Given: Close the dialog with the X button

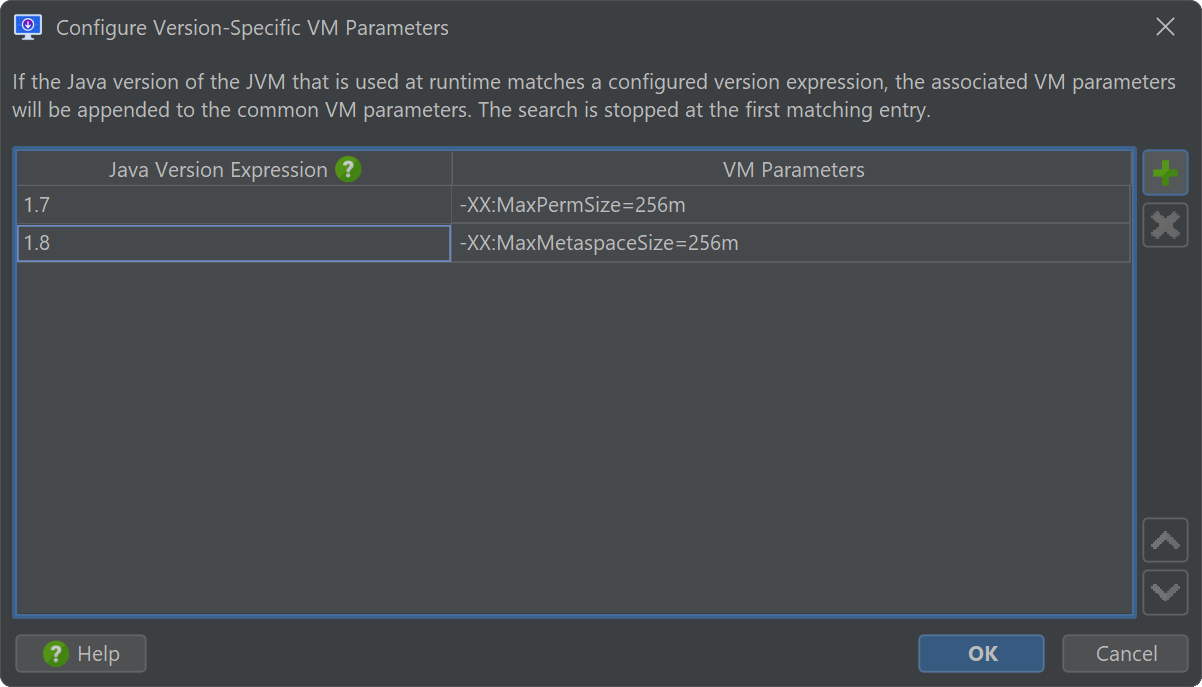Looking at the screenshot, I should (1165, 27).
